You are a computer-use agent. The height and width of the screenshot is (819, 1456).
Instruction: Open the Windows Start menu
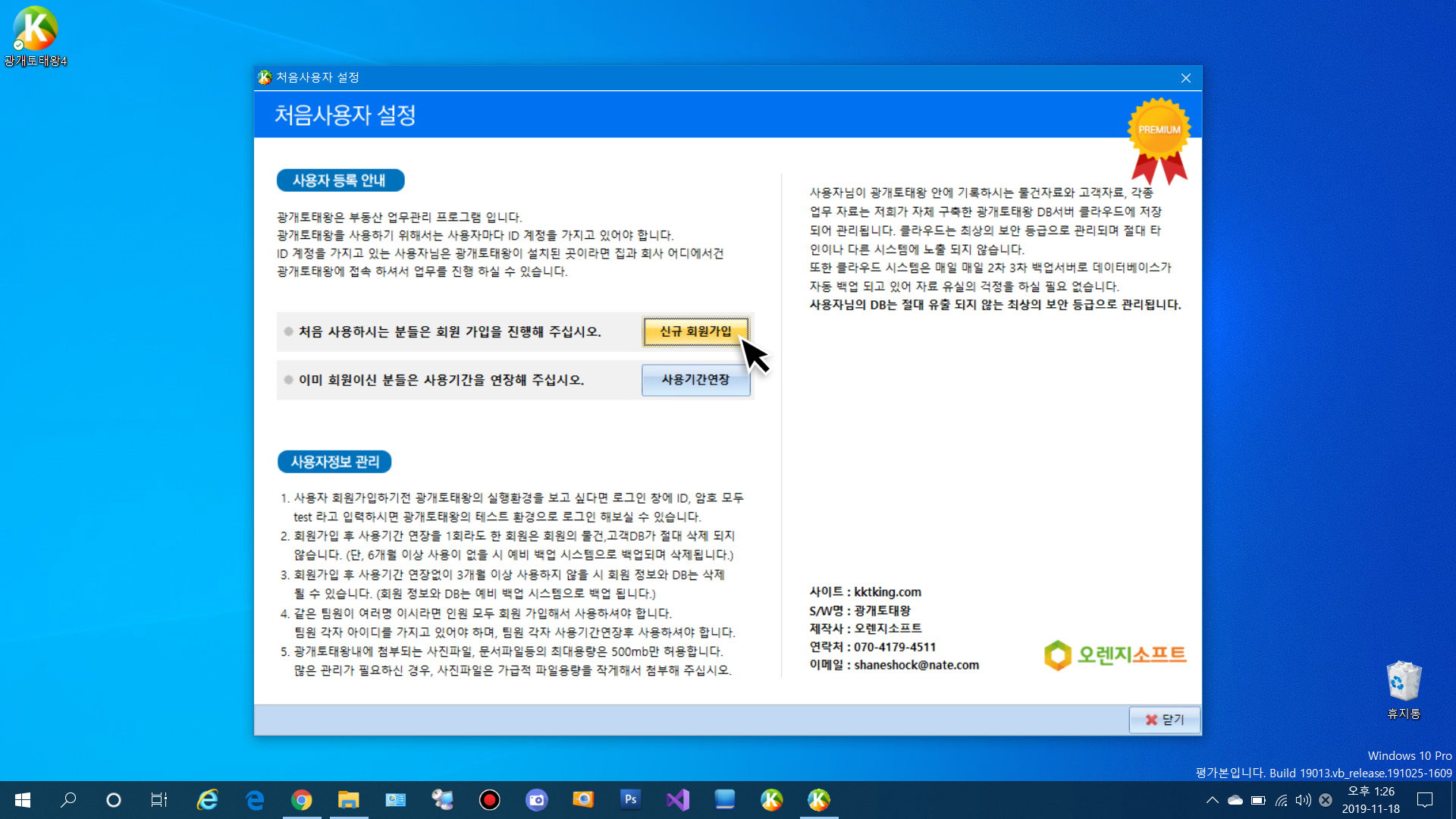point(23,799)
